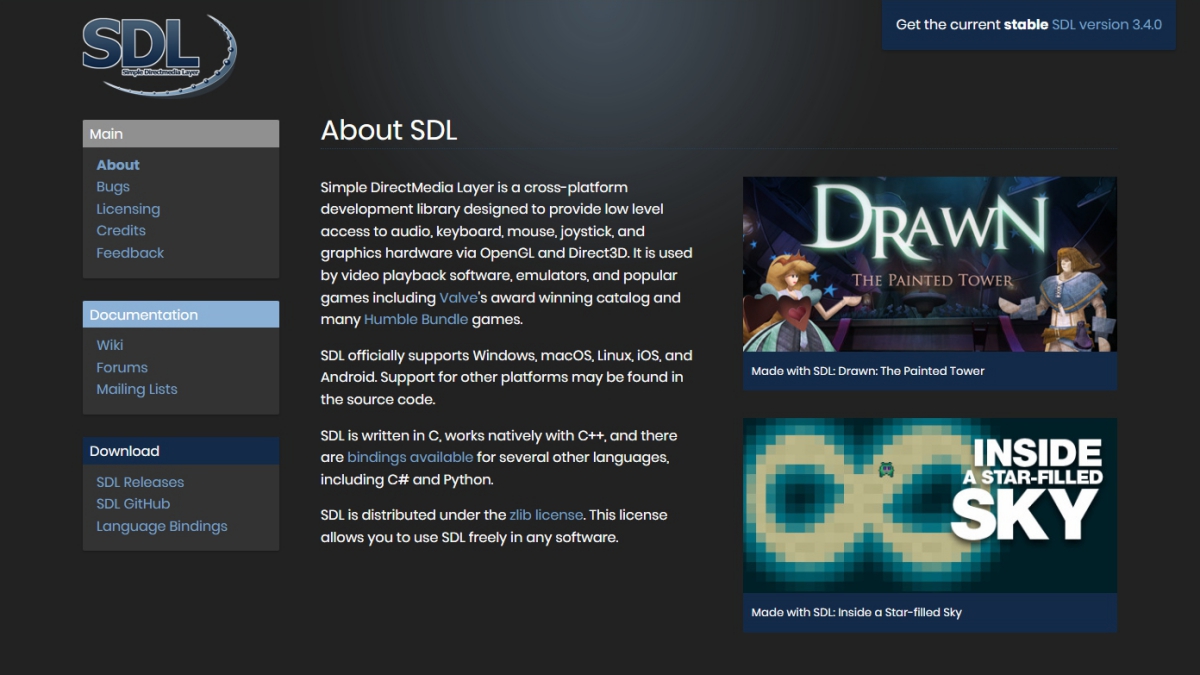Click the Humble Bundle hyperlink
The image size is (1200, 675).
point(416,320)
